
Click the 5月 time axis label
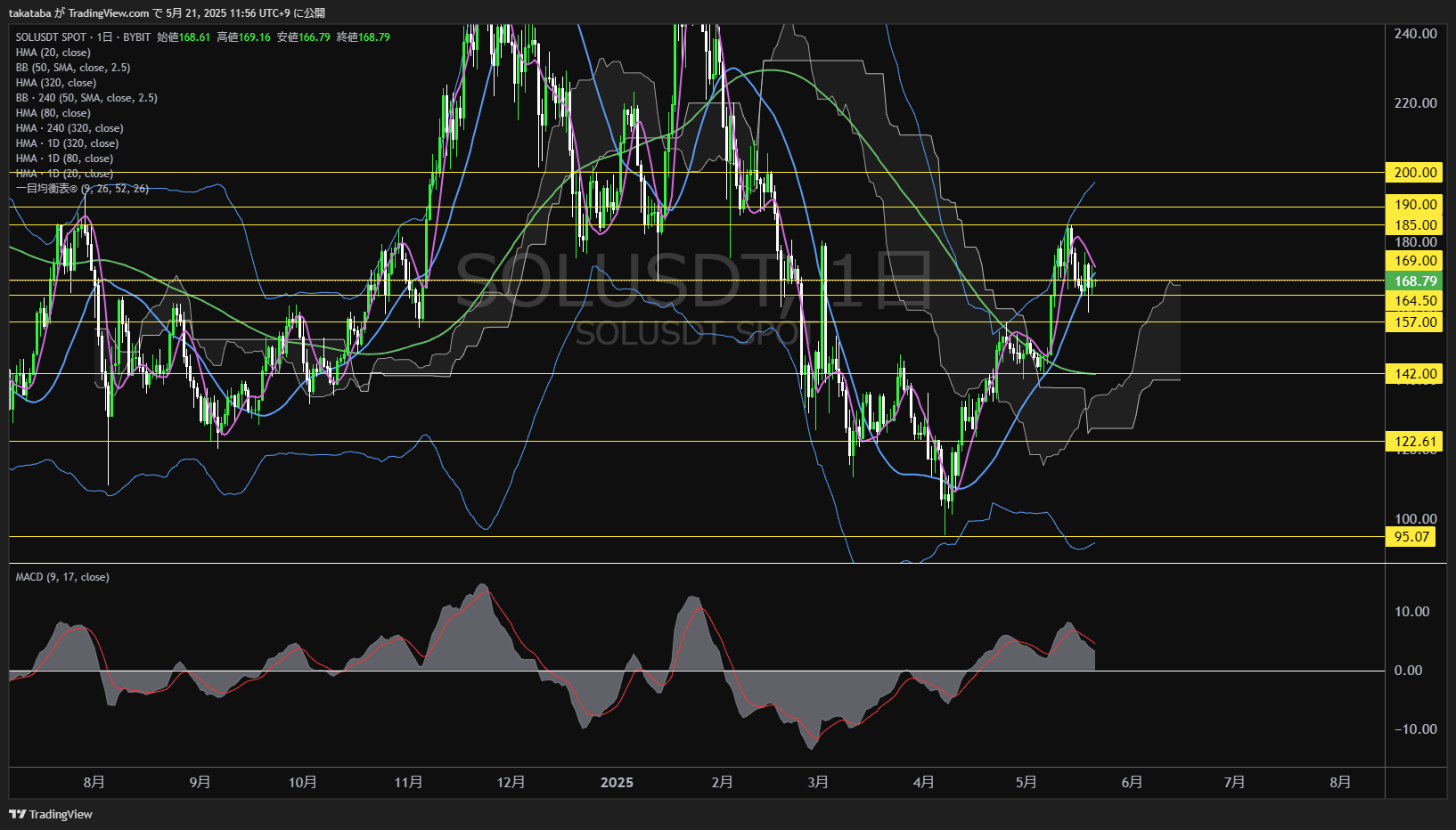(x=1027, y=782)
